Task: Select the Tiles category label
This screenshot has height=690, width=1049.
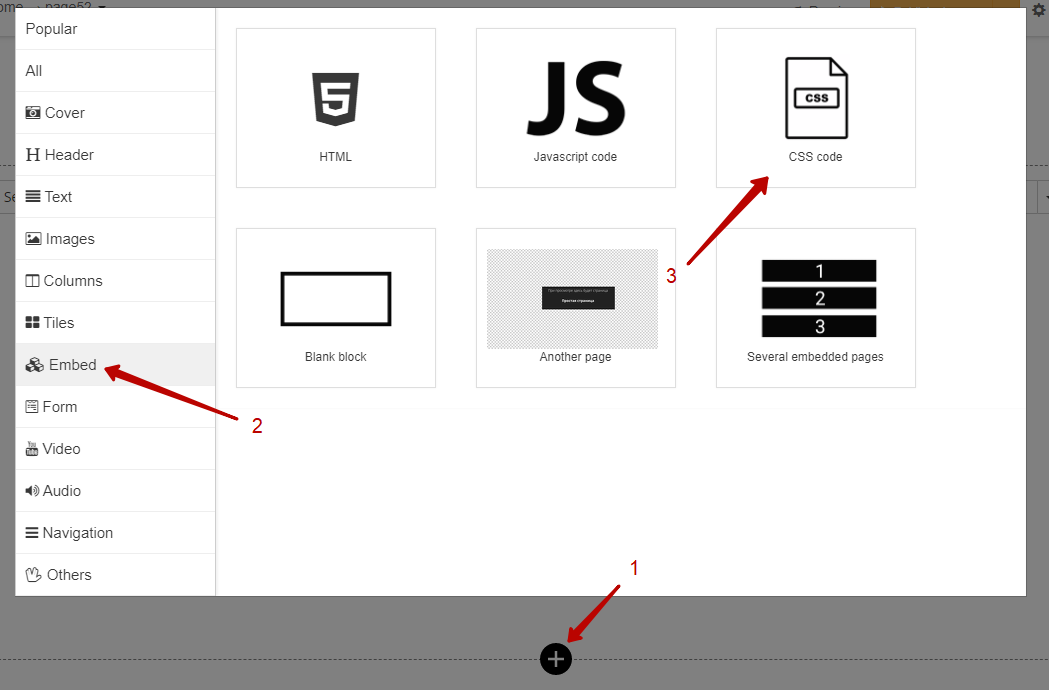Action: pyautogui.click(x=59, y=323)
